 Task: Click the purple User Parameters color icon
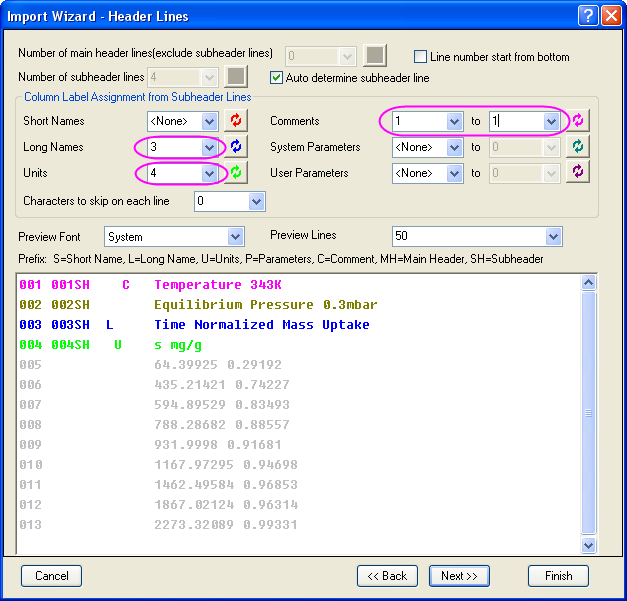pos(579,173)
